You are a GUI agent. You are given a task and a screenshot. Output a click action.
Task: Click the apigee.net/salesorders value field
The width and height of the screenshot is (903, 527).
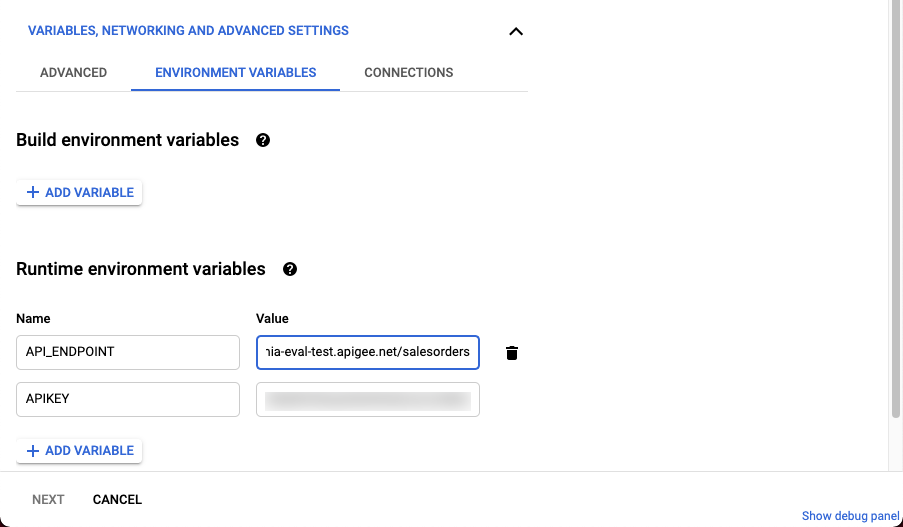[x=368, y=352]
